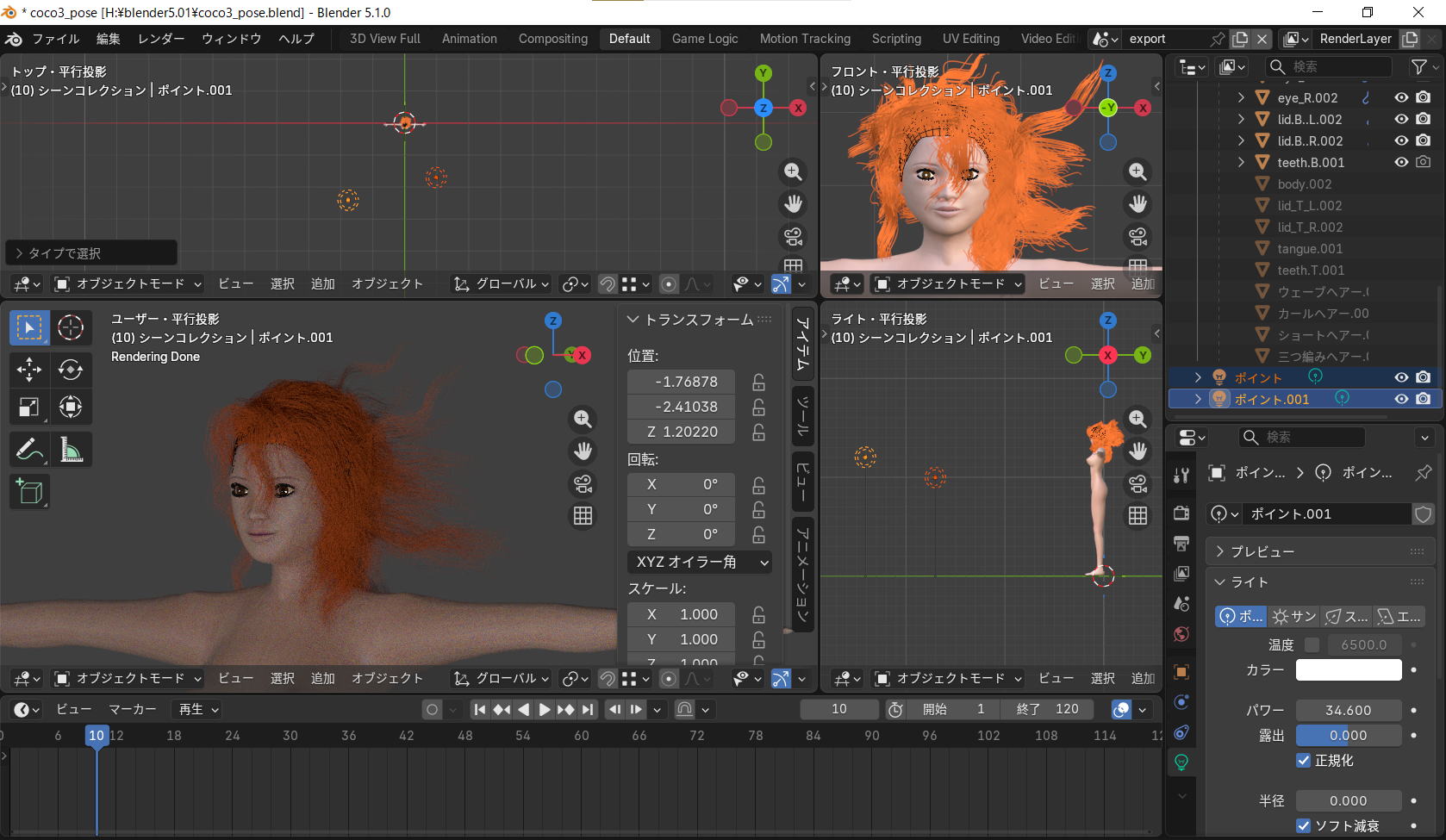Select the Rotate tool in toolbar
The width and height of the screenshot is (1446, 840).
71,369
